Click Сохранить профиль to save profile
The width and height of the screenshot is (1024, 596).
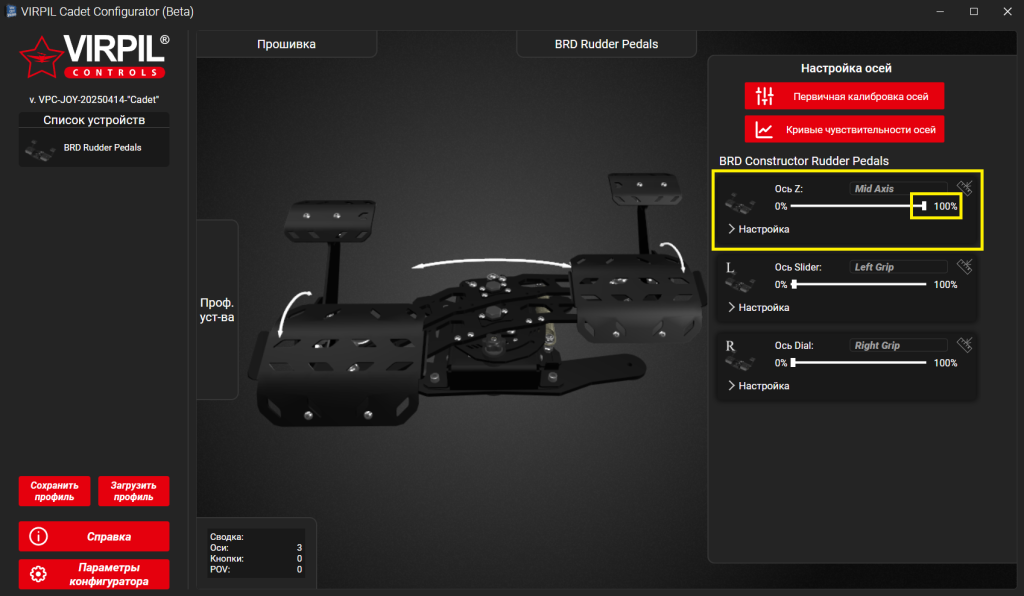point(54,490)
